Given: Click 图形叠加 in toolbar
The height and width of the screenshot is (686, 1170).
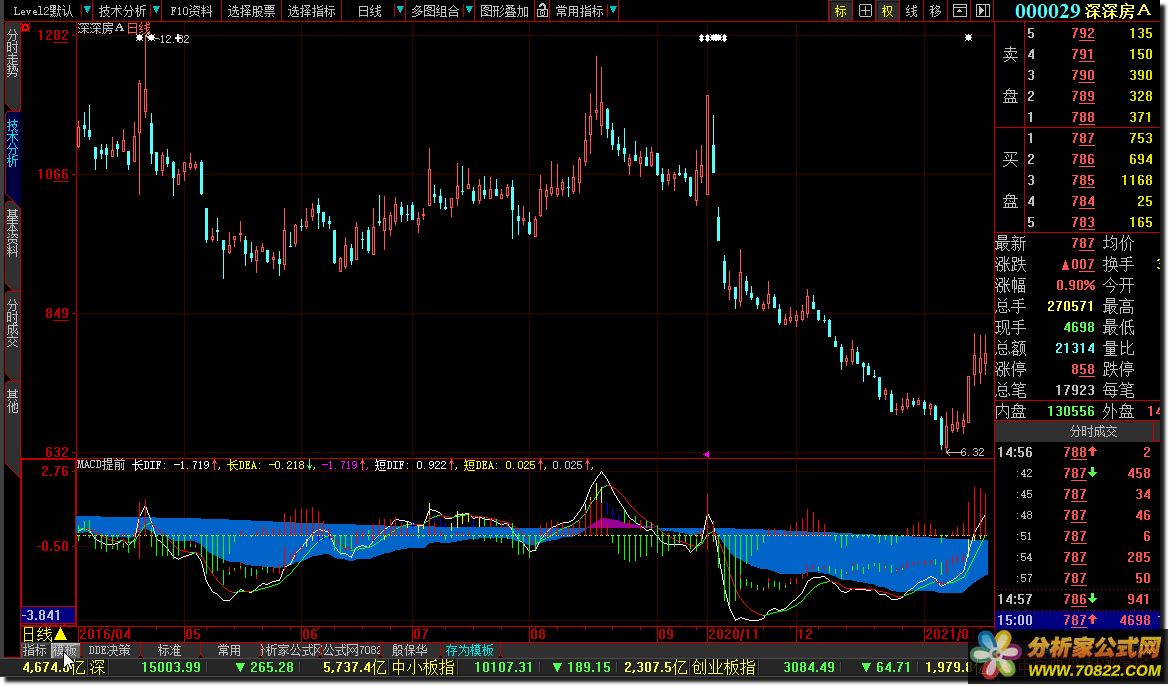Looking at the screenshot, I should click(x=504, y=10).
